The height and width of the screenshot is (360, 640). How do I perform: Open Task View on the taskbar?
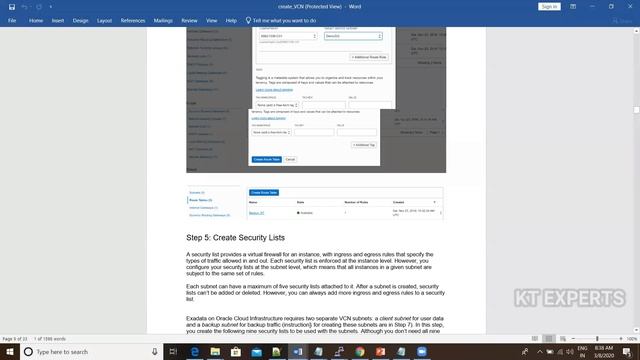pyautogui.click(x=173, y=351)
